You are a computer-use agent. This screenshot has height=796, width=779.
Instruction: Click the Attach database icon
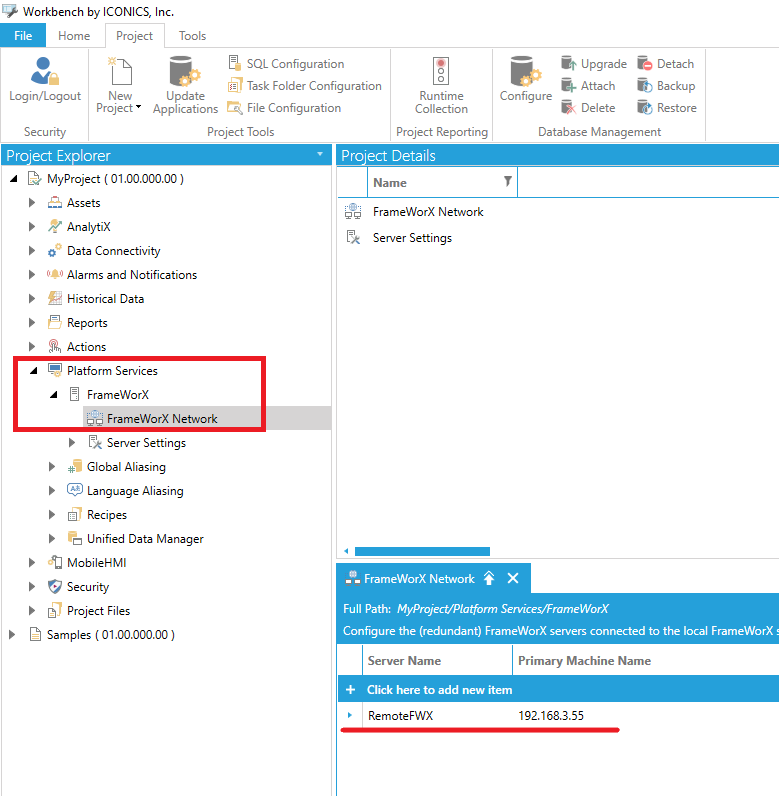(568, 86)
